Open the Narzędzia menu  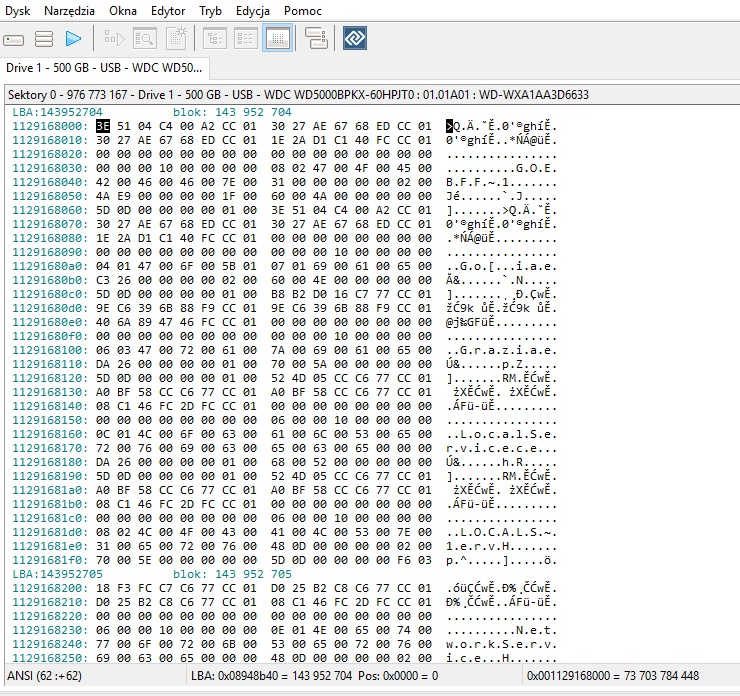(69, 11)
